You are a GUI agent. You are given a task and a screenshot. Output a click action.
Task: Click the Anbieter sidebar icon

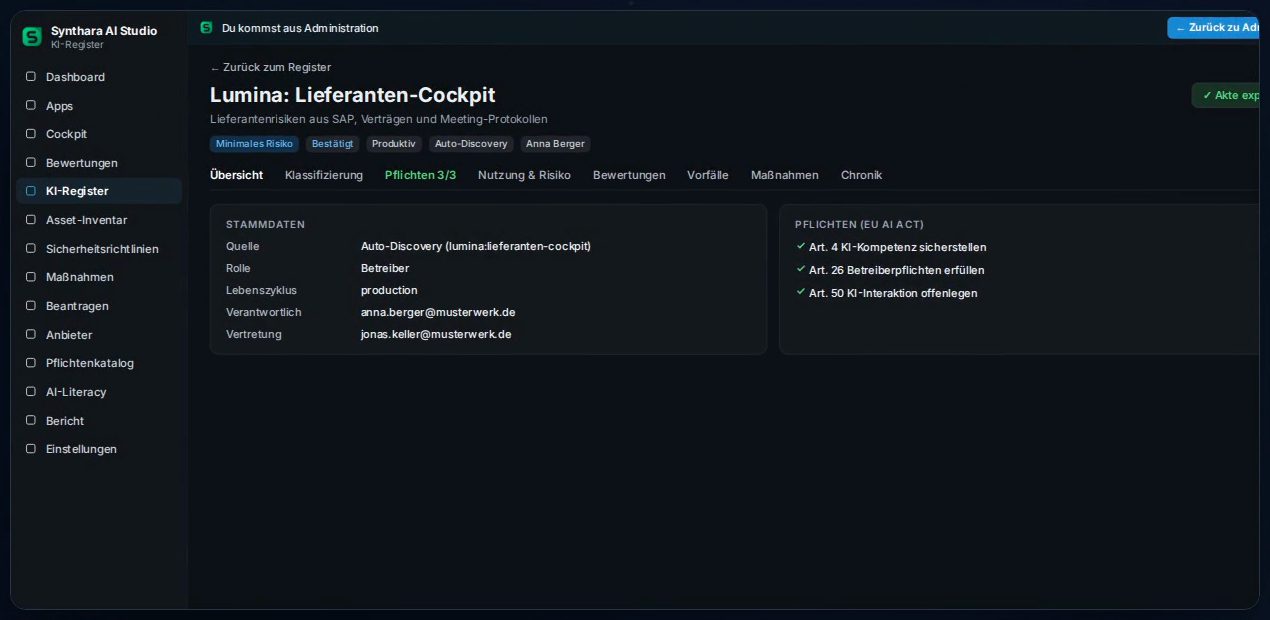31,334
